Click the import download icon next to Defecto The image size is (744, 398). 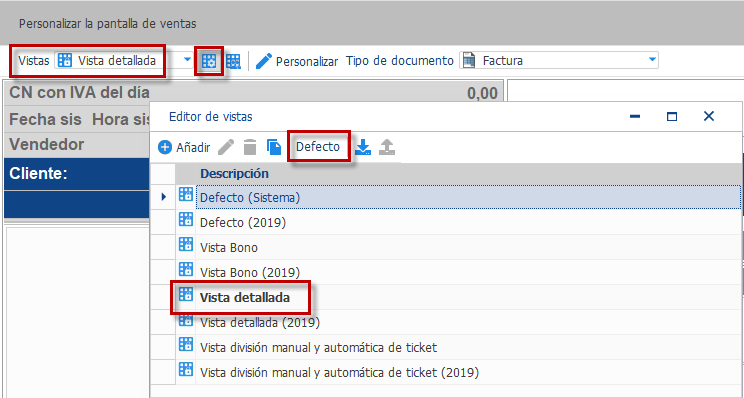(363, 148)
